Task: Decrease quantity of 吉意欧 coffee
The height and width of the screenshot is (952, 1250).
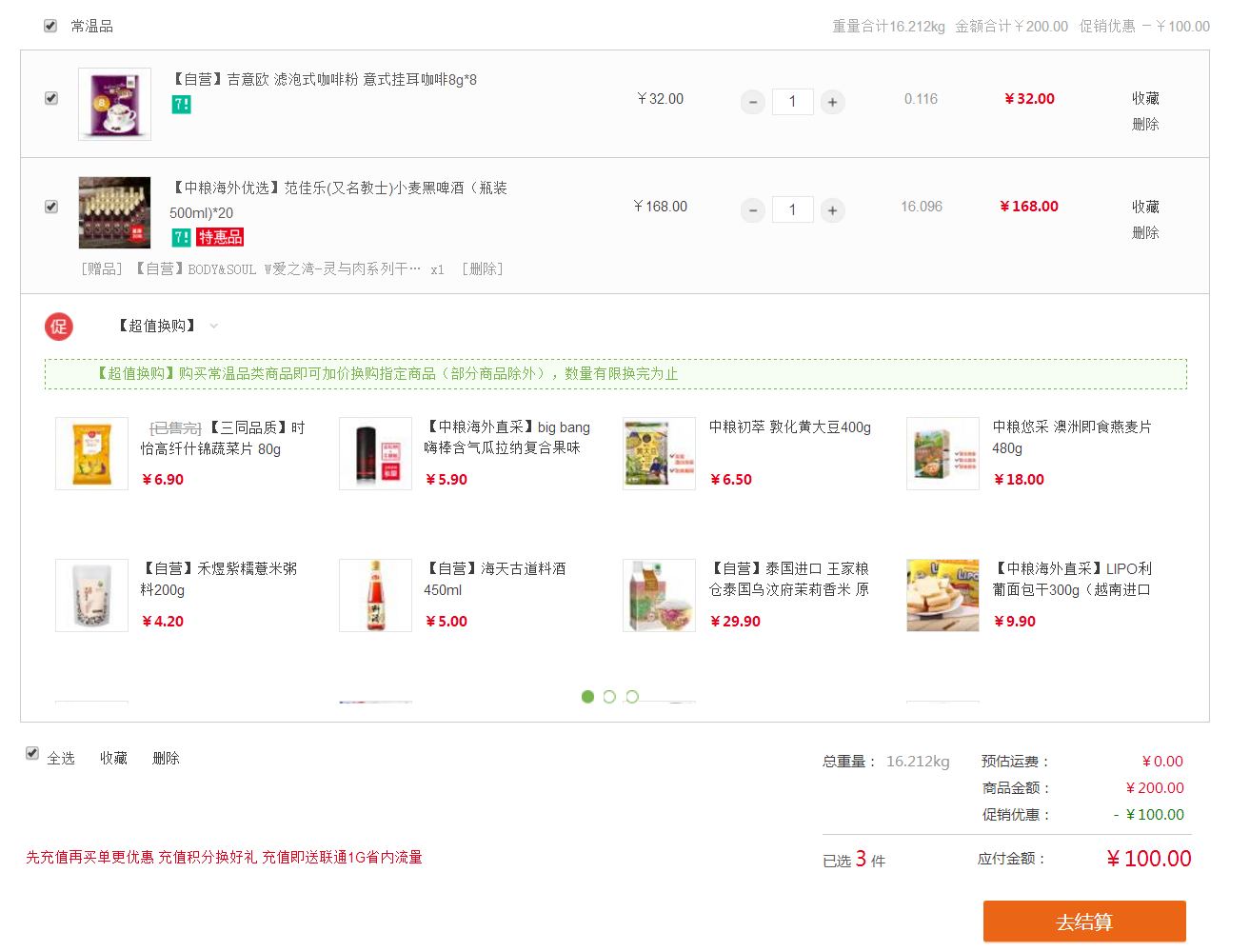Action: click(x=753, y=102)
